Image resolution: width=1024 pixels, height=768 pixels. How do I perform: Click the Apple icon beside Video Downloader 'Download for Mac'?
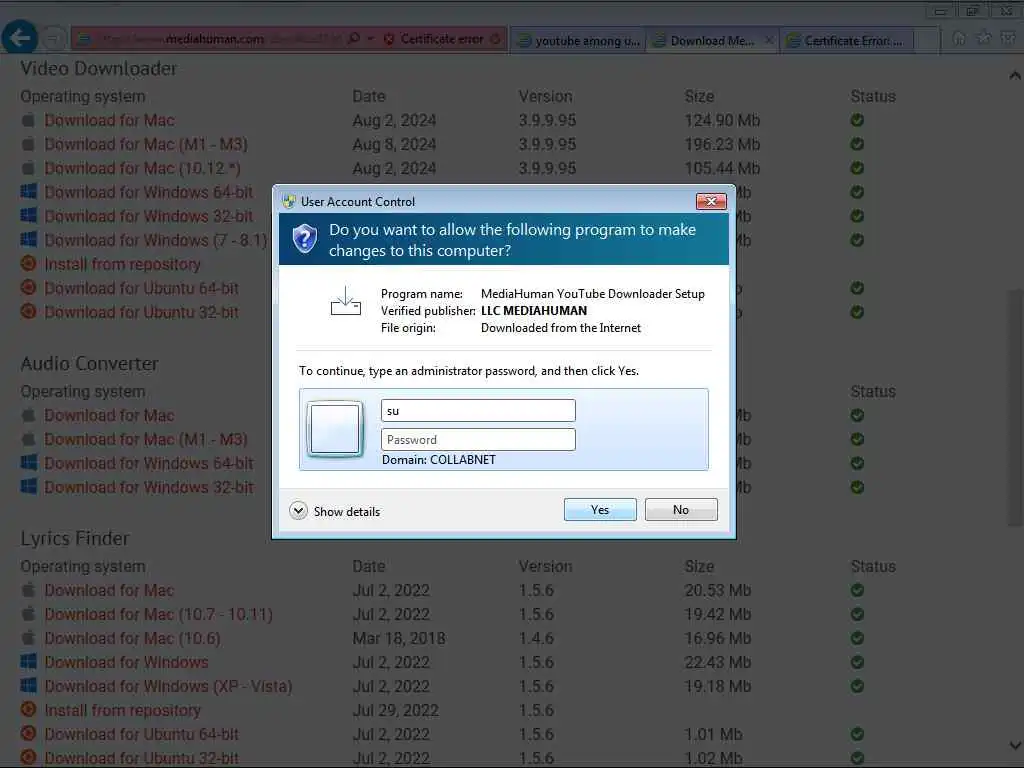pyautogui.click(x=28, y=120)
